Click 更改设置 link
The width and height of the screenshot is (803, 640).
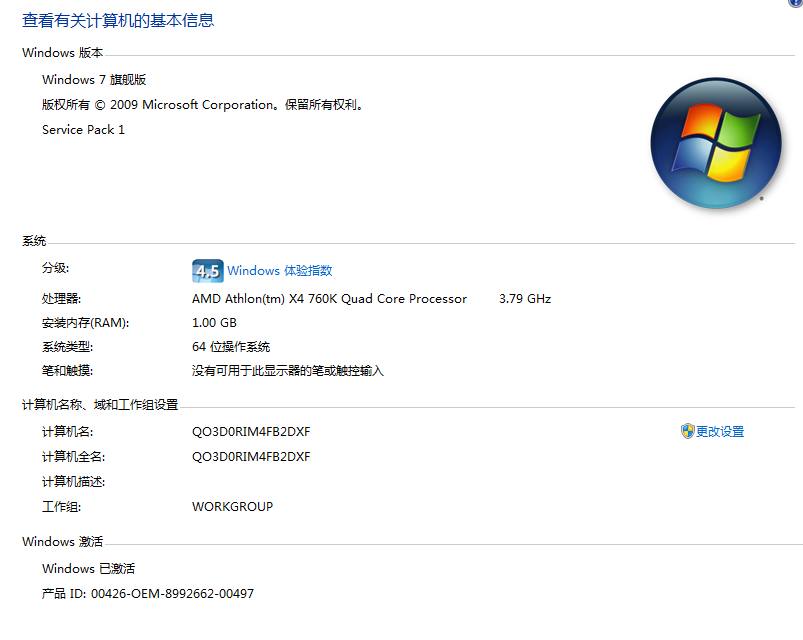point(720,432)
